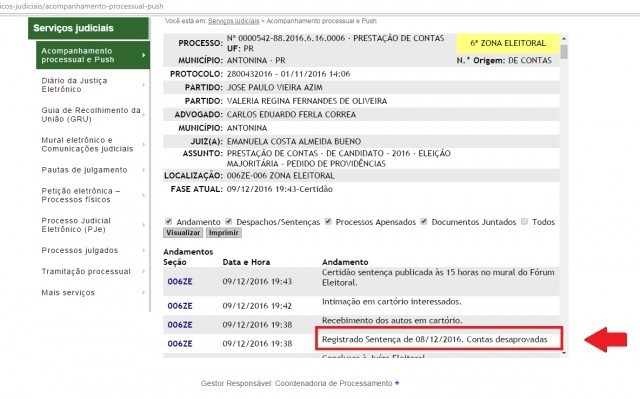Viewport: 640px width, 399px height.
Task: Toggle the Andamento checkbox
Action: (168, 221)
